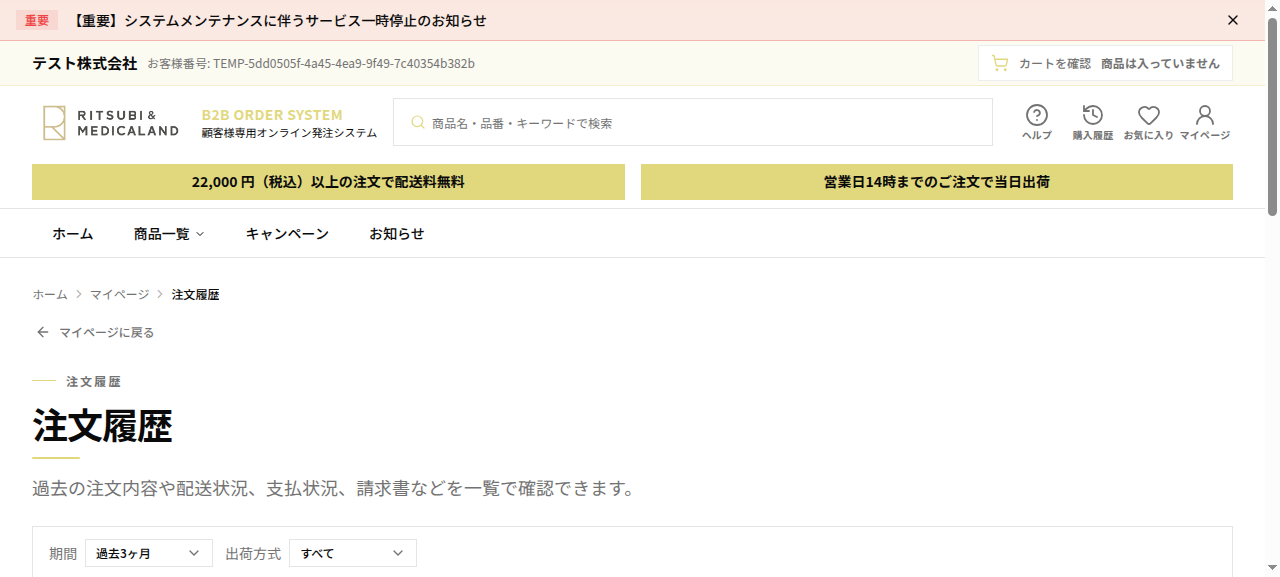Open purchase history clock icon

pyautogui.click(x=1093, y=115)
